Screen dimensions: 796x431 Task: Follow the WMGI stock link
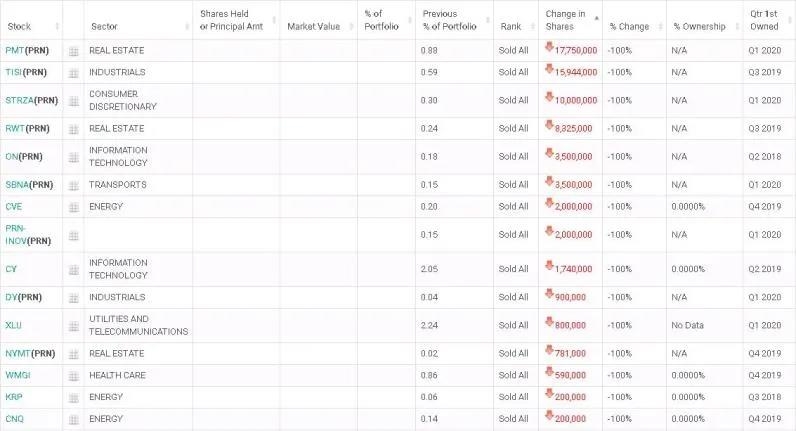[15, 375]
